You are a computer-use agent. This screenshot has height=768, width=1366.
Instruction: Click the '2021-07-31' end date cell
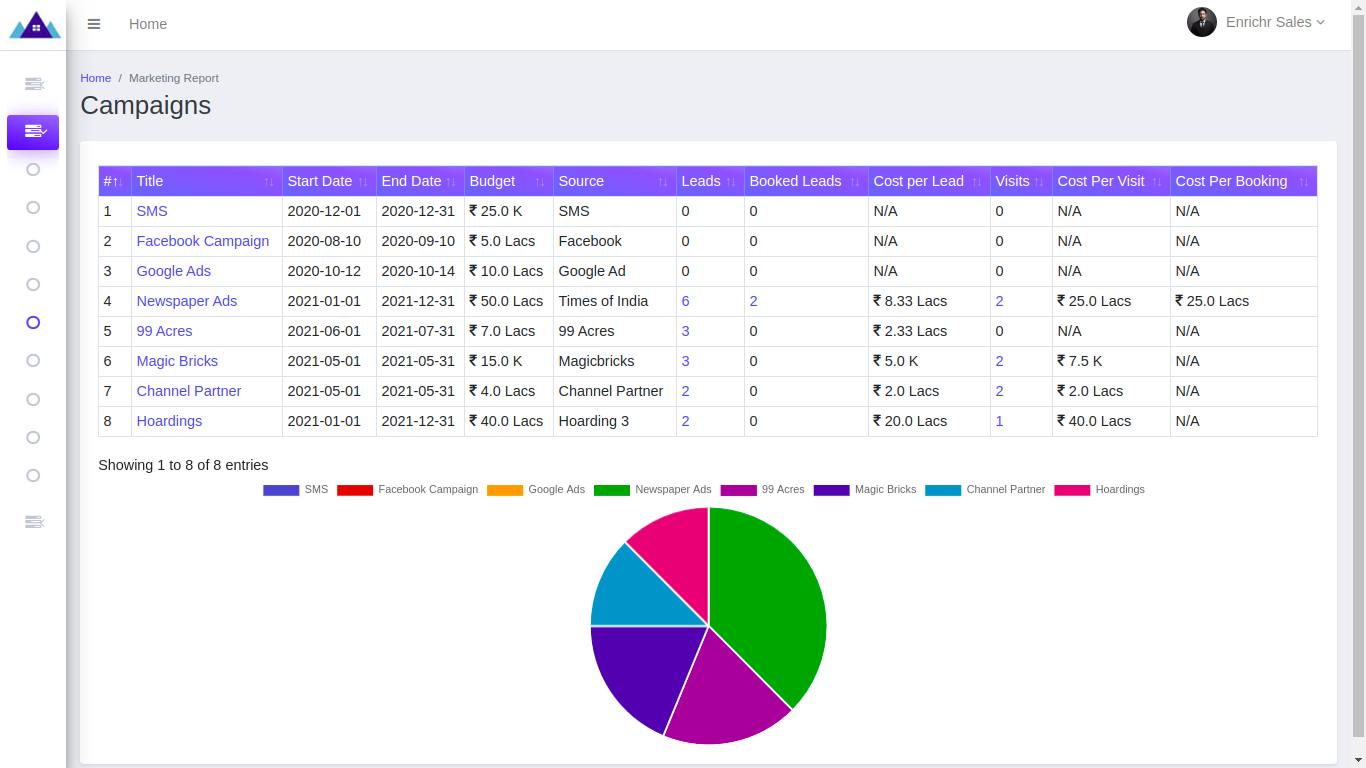click(418, 331)
